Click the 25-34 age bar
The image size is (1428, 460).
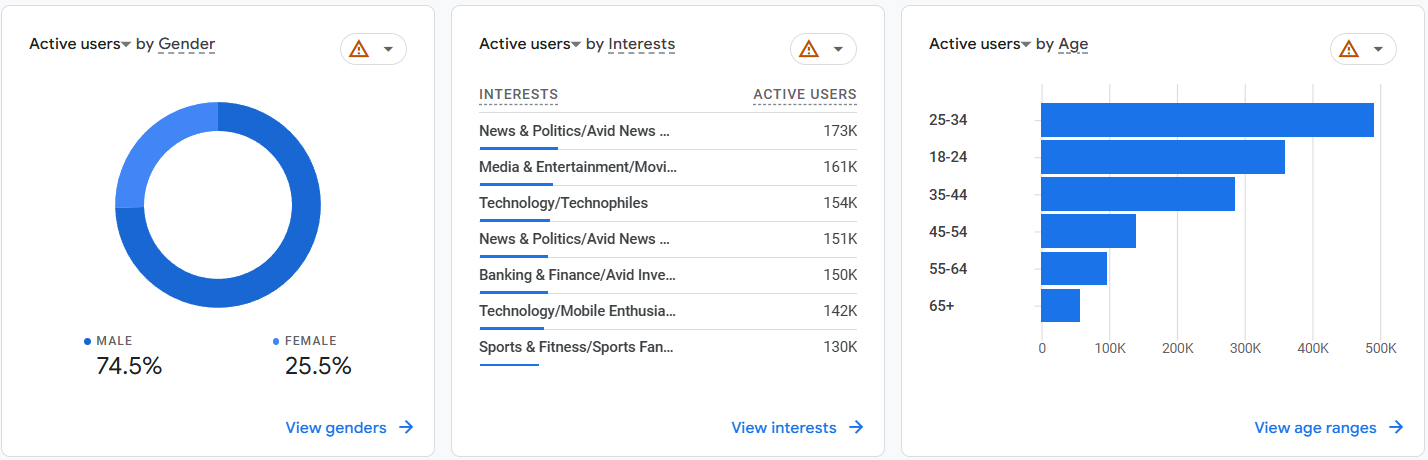pos(1206,120)
